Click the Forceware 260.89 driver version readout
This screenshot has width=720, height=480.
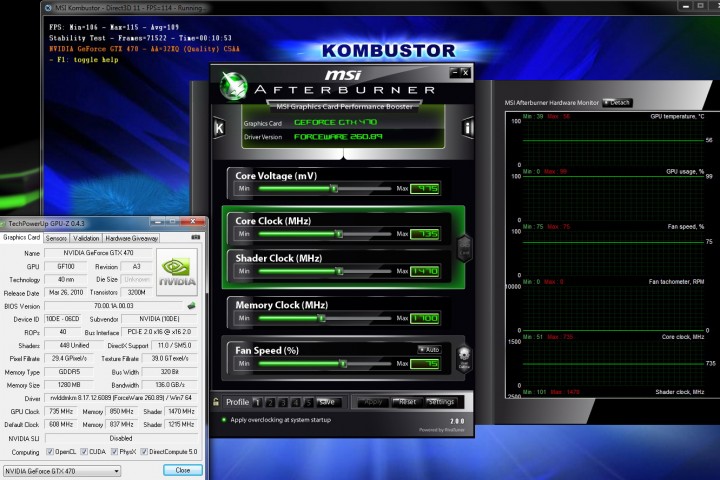tap(338, 136)
